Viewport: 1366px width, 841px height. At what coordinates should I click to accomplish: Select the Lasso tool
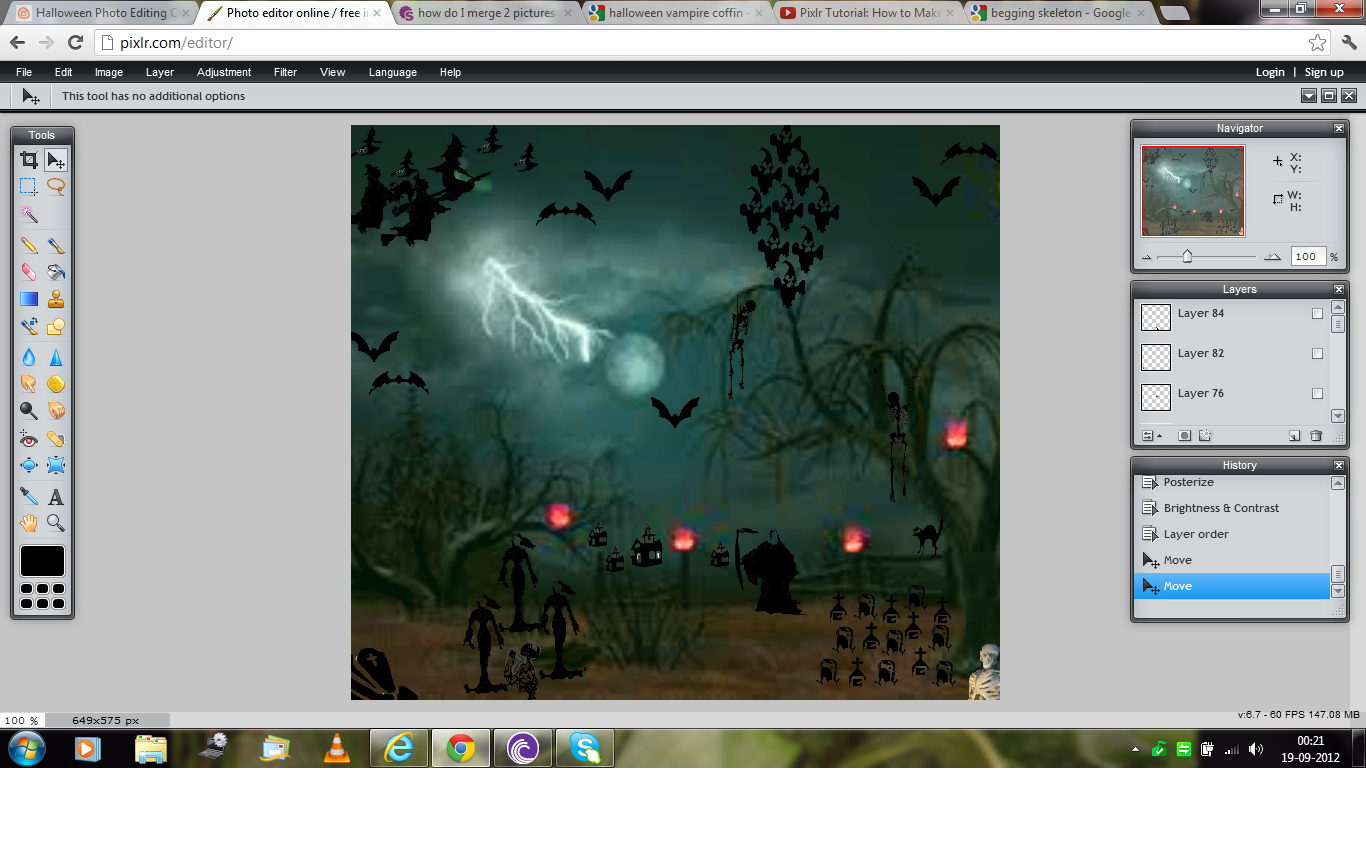(56, 186)
